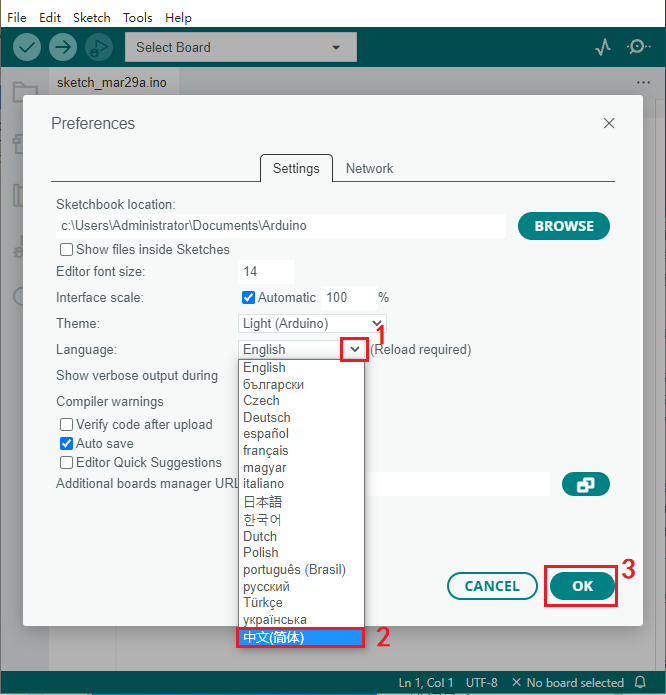Select português (Brasil) in language list
Screen dimensions: 666x695
(x=301, y=570)
